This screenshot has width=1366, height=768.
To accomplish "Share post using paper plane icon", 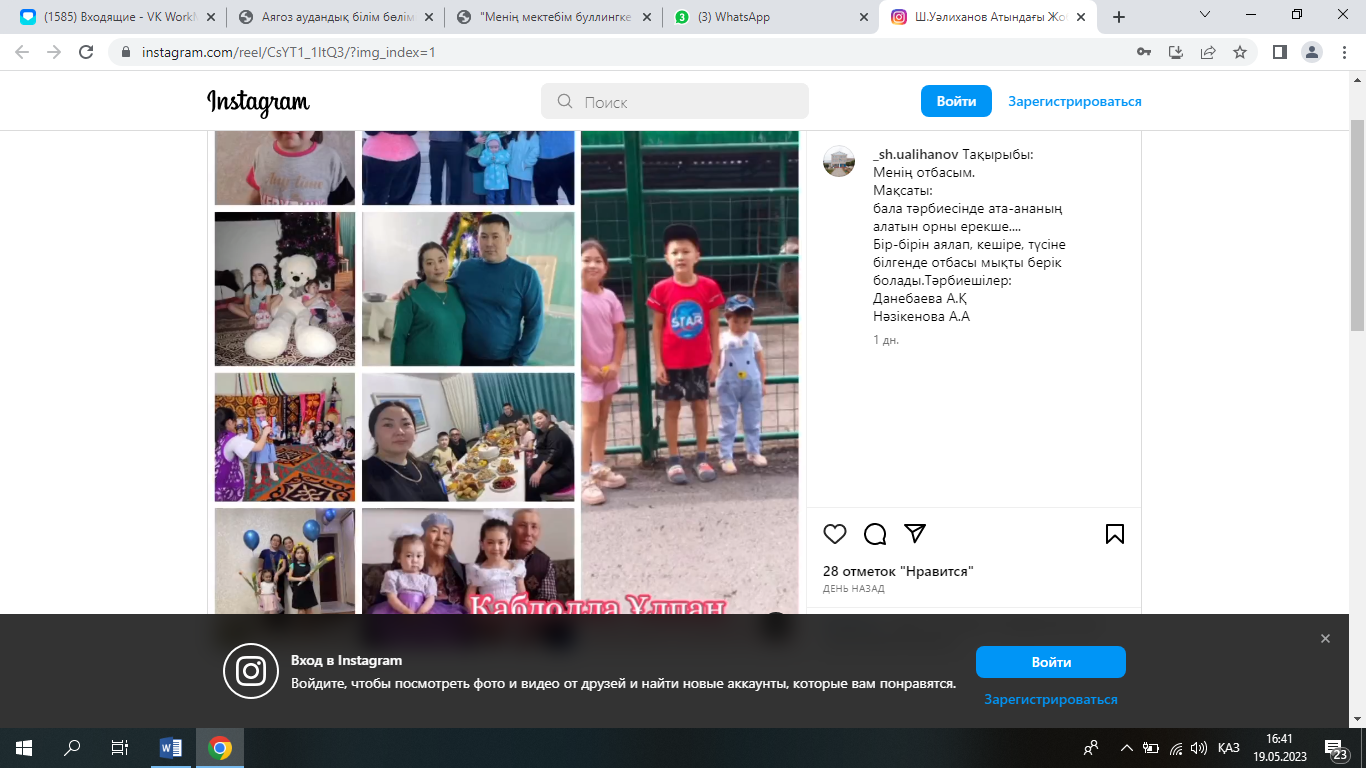I will point(915,534).
